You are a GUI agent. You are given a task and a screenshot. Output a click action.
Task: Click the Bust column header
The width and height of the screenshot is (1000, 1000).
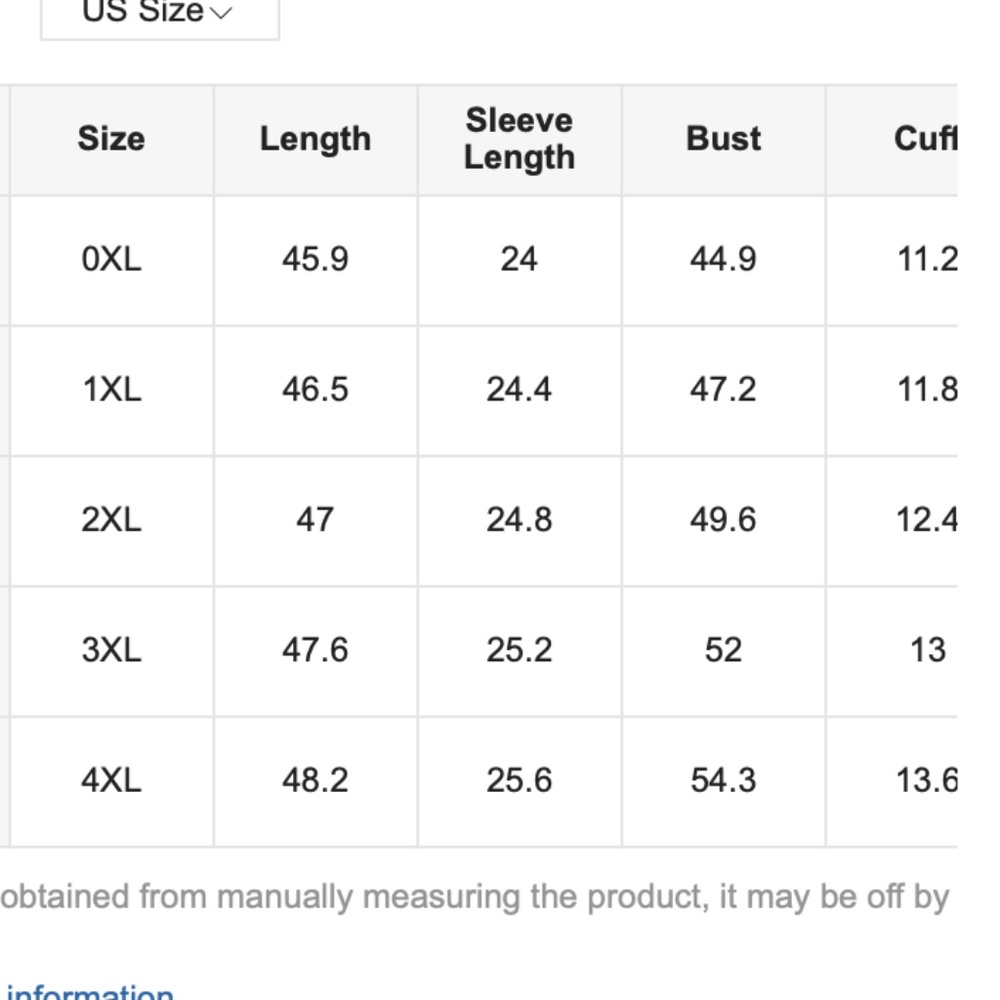[x=723, y=139]
